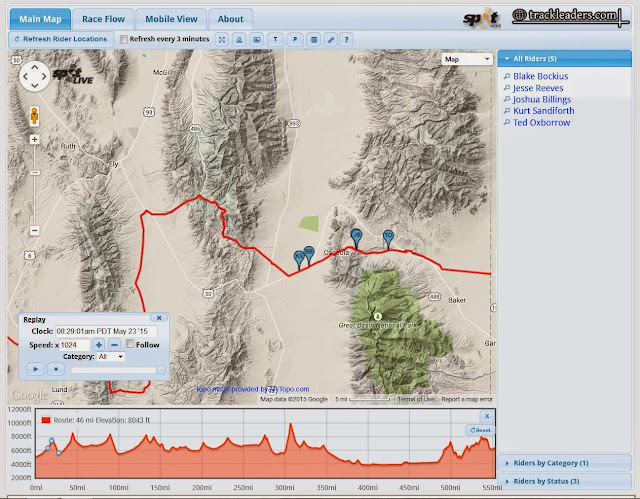Viewport: 640px width, 499px height.
Task: Click the KS rider marker on map
Action: [x=299, y=260]
